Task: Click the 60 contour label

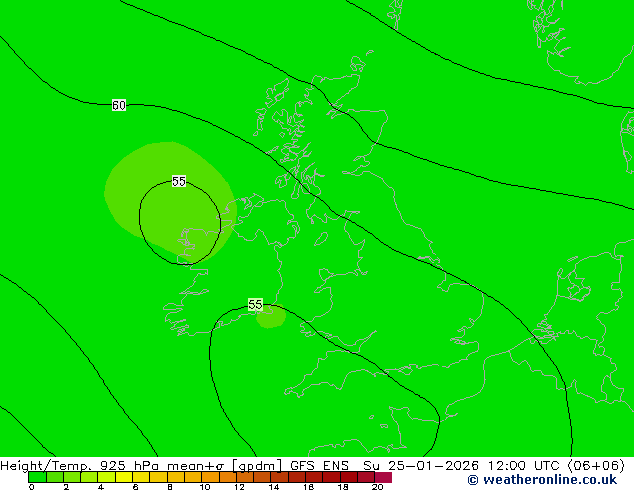Action: pyautogui.click(x=119, y=106)
